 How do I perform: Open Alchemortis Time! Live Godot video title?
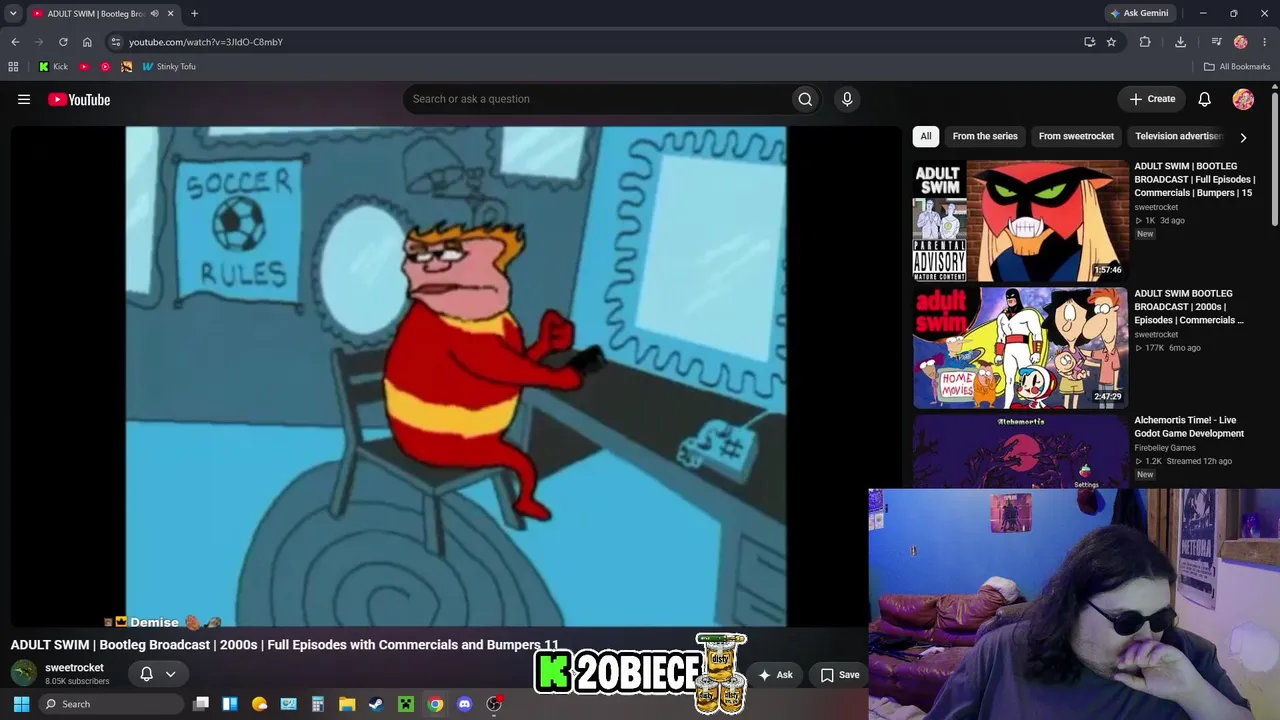tap(1189, 427)
